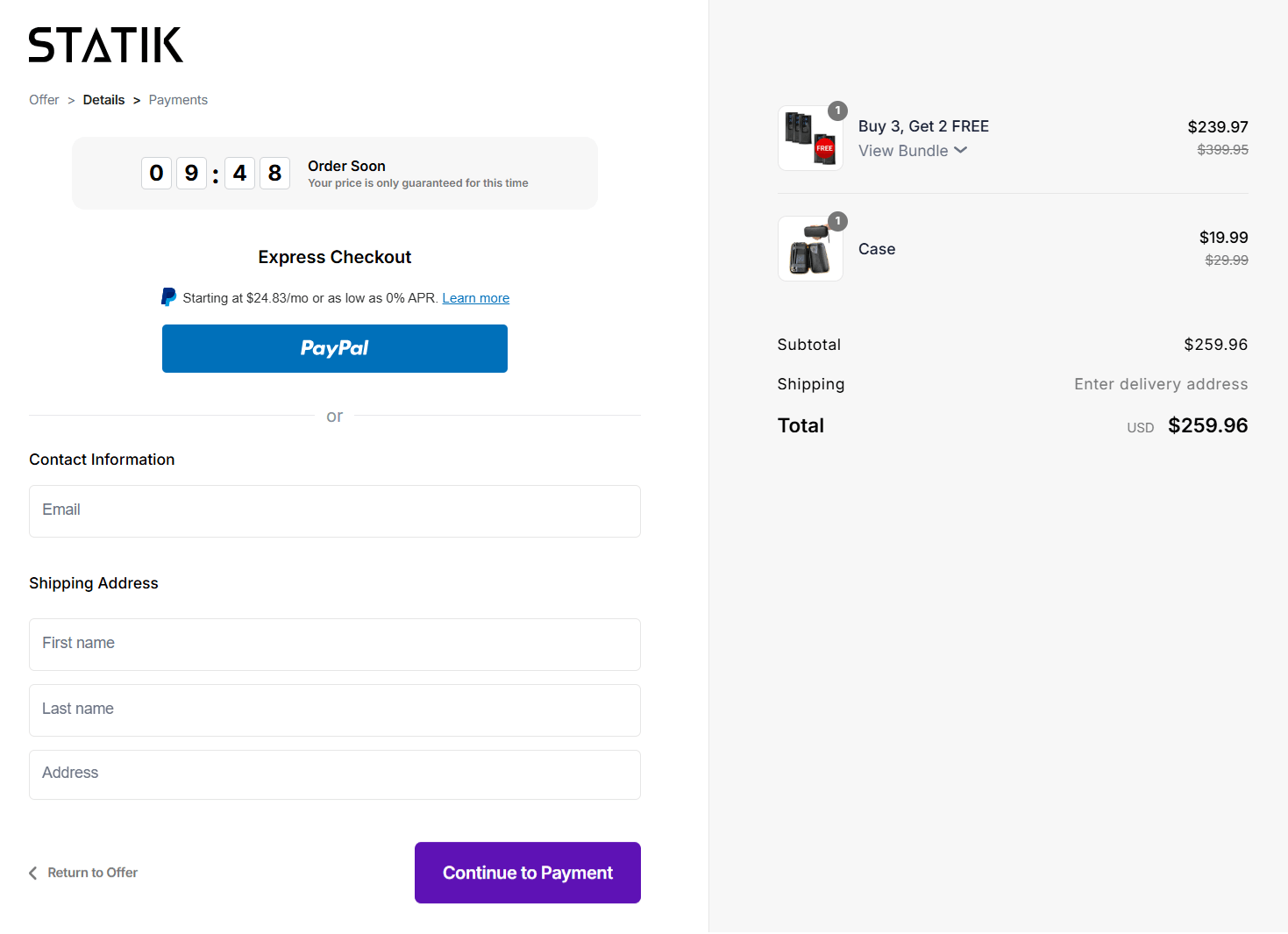The height and width of the screenshot is (934, 1288).
Task: Open the Buy 3, Get 2 FREE bundle thumbnail
Action: (809, 138)
